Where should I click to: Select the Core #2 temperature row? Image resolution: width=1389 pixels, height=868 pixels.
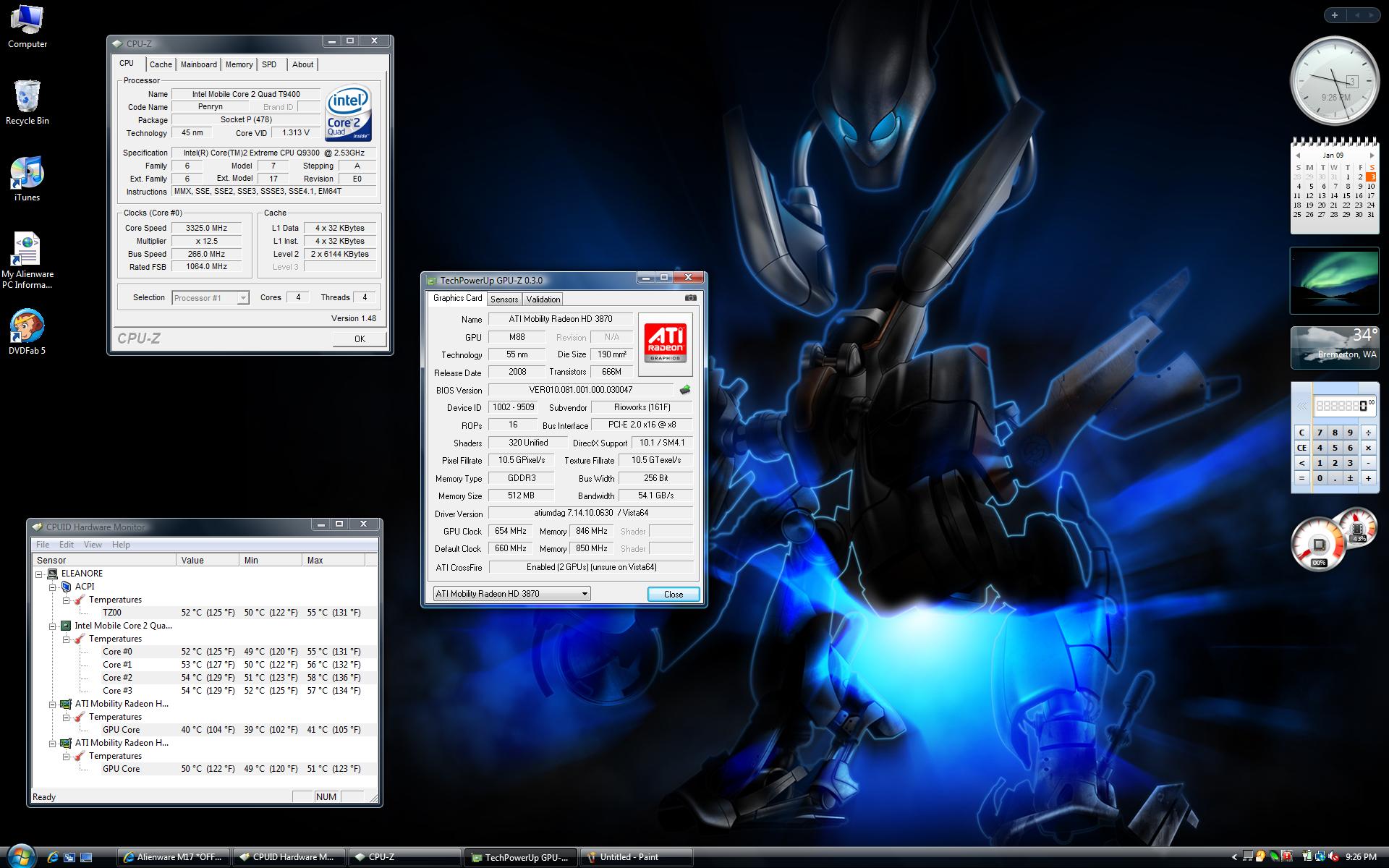coord(205,678)
